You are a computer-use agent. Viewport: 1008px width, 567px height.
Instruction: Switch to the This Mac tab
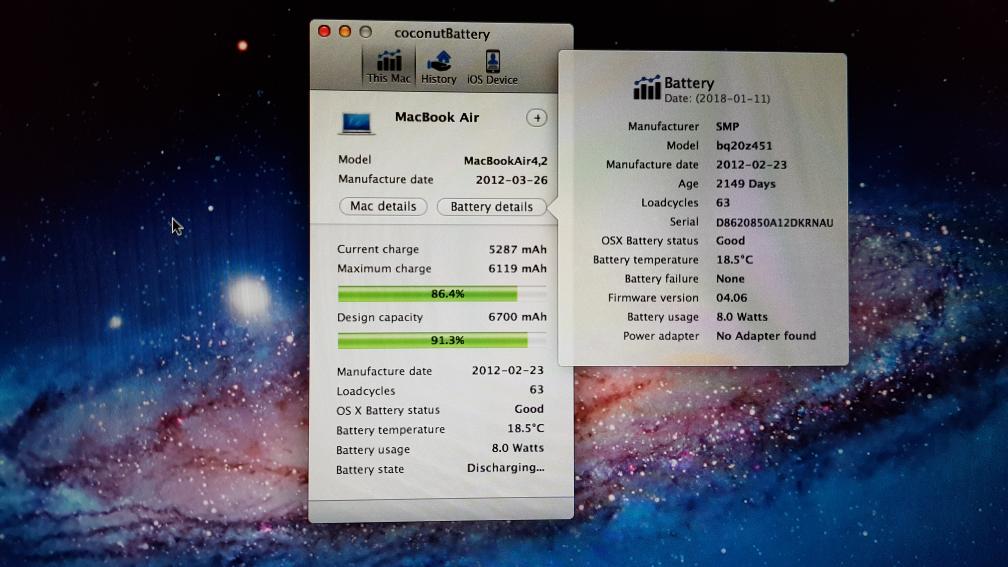click(x=388, y=67)
